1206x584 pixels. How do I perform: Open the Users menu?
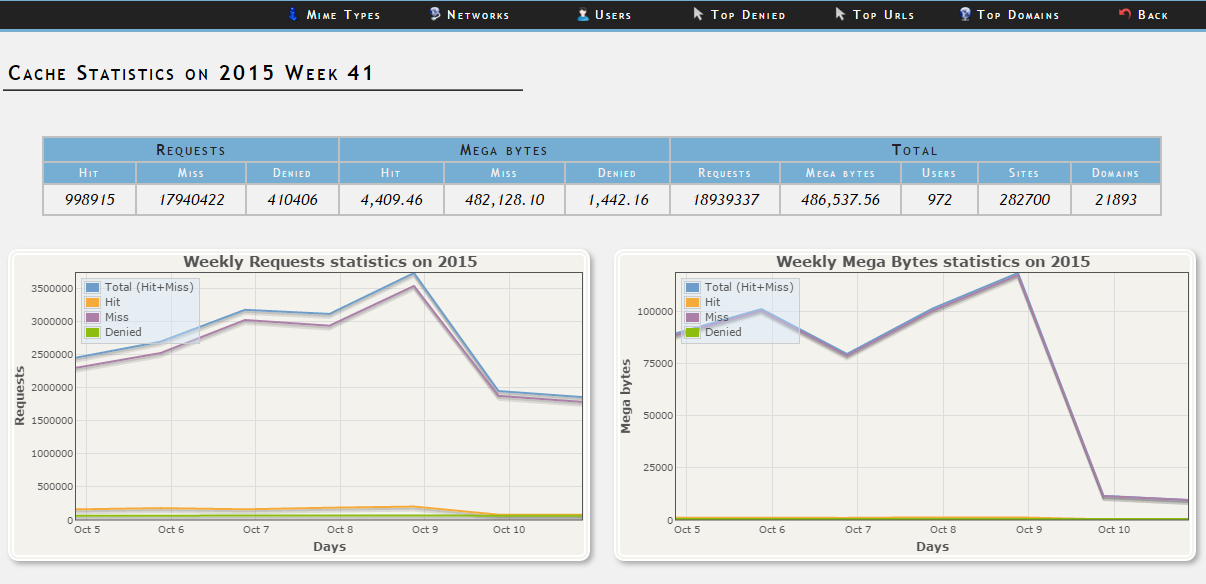point(613,15)
